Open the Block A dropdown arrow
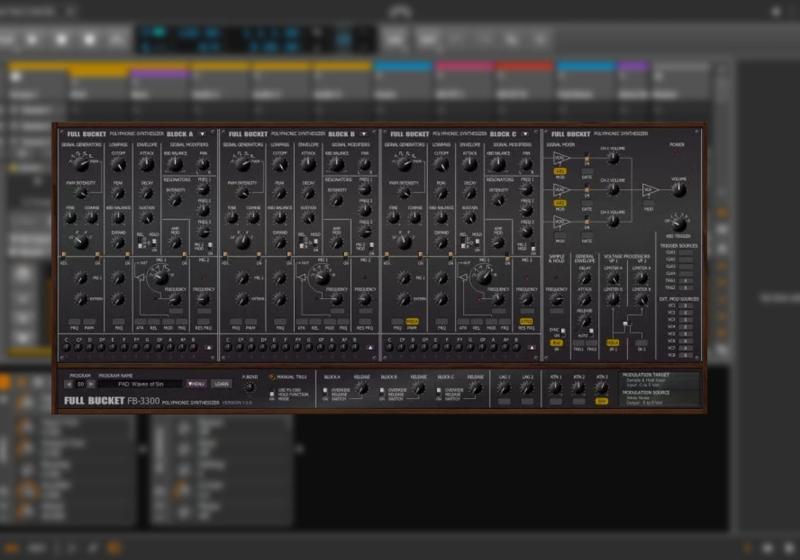This screenshot has width=800, height=560. coord(203,133)
